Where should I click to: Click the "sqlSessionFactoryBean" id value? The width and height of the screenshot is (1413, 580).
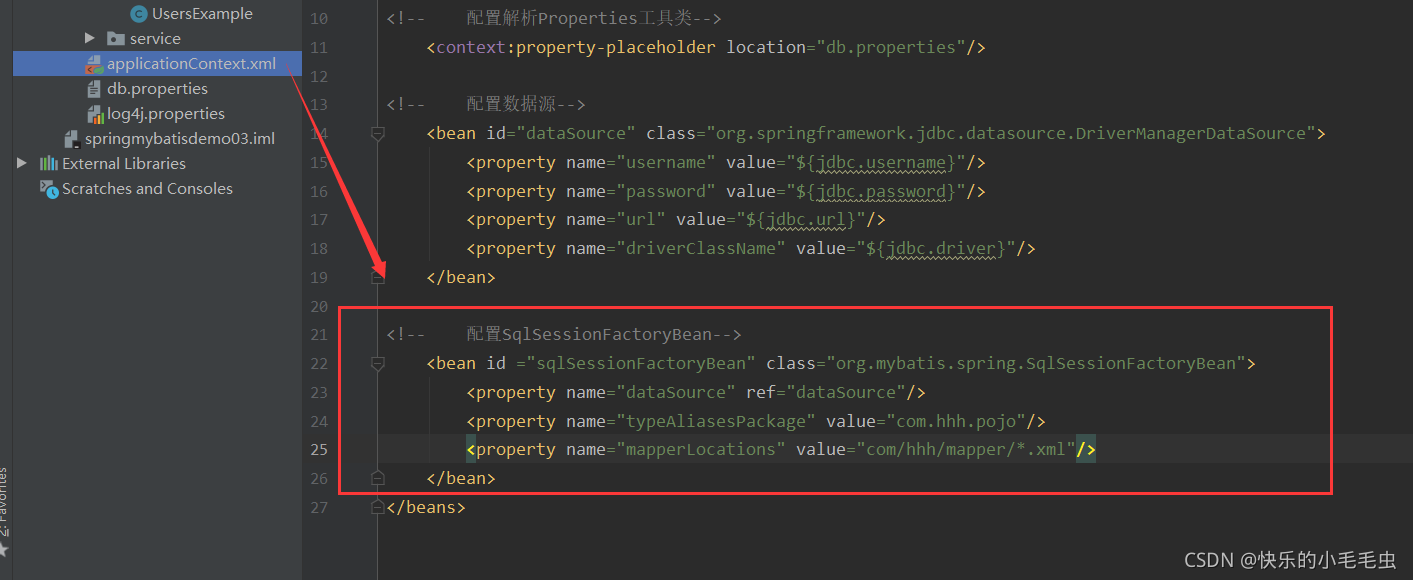(x=641, y=363)
